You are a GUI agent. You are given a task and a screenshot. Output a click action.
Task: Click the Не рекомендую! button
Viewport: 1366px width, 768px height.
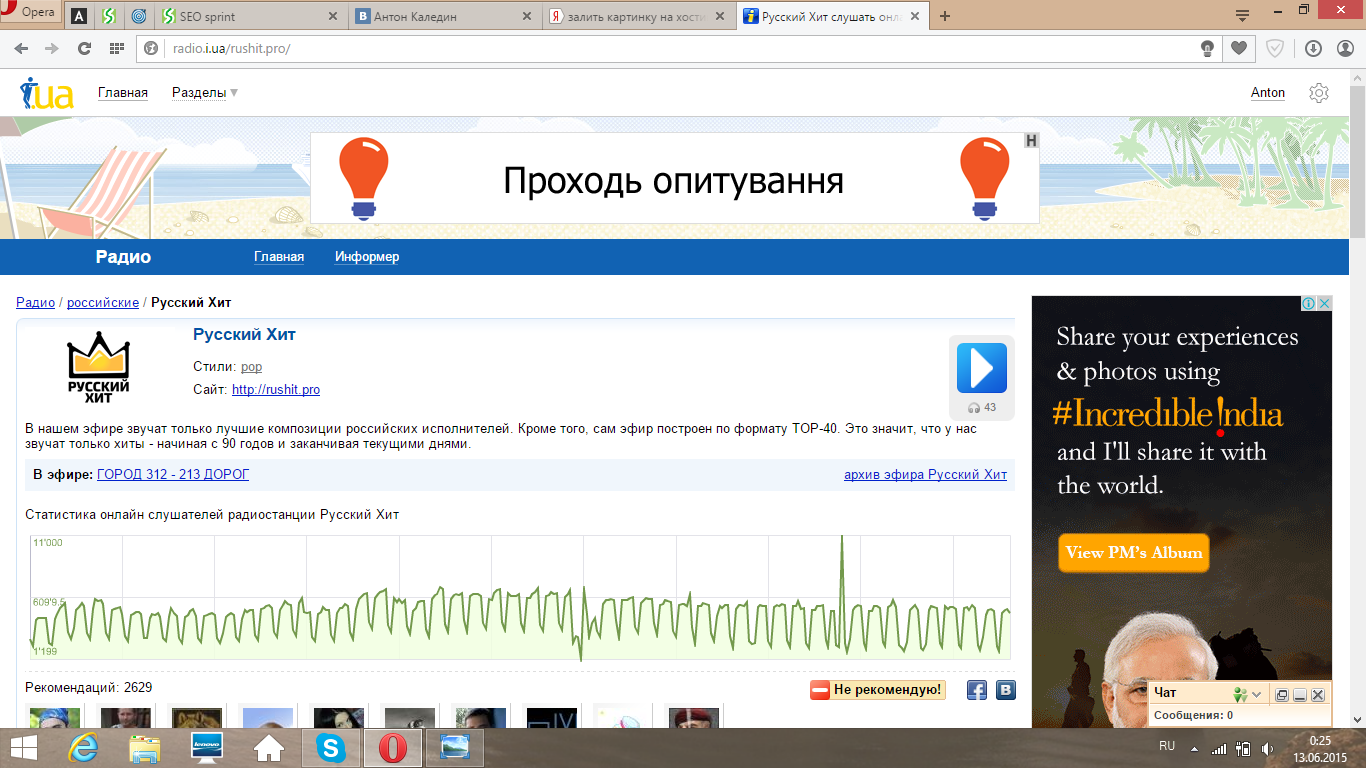878,690
